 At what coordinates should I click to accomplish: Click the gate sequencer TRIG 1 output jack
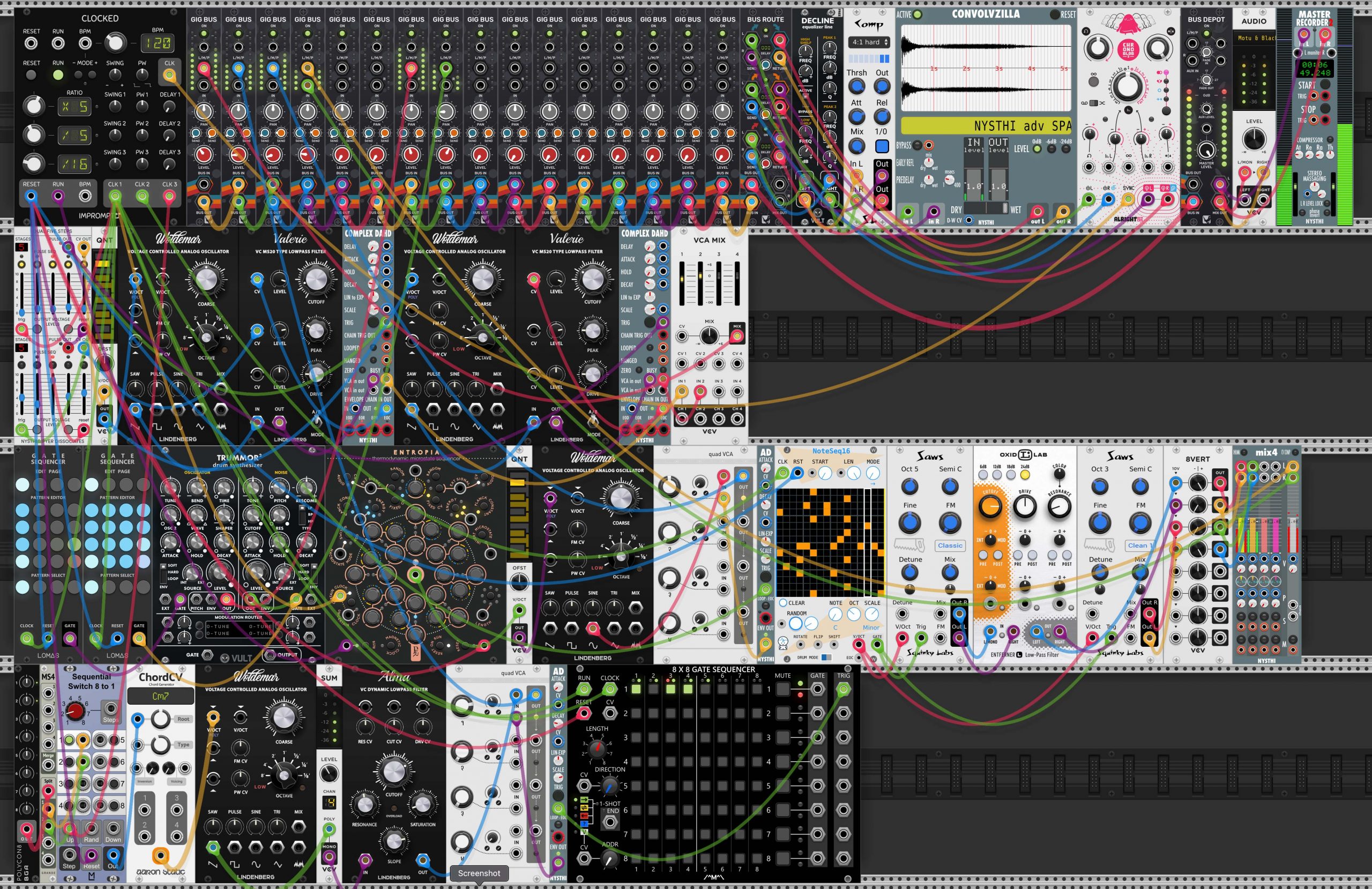coord(844,689)
